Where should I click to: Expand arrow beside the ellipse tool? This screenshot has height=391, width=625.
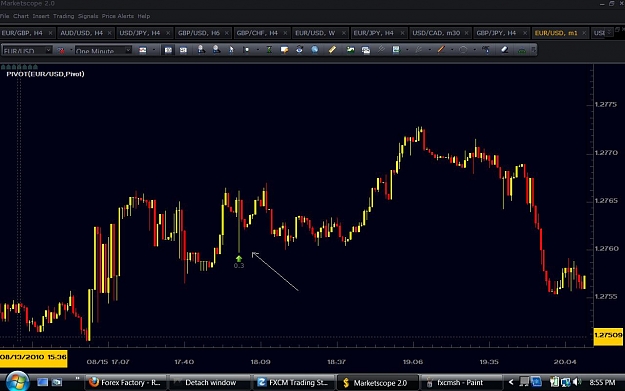click(474, 50)
